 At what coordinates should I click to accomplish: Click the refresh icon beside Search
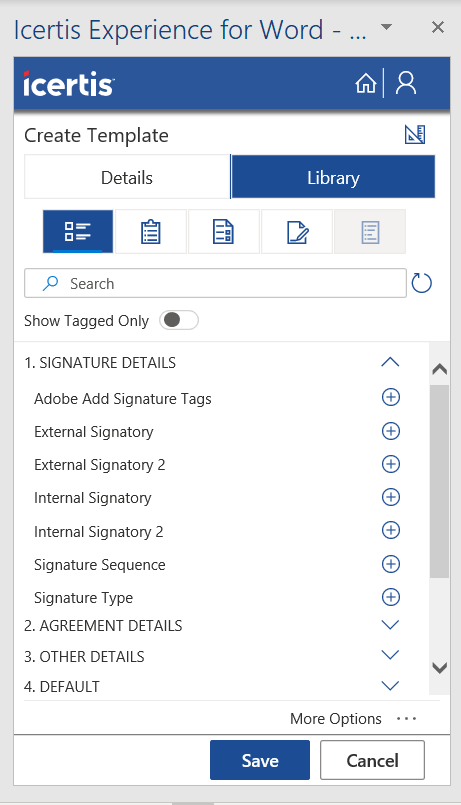(x=421, y=283)
